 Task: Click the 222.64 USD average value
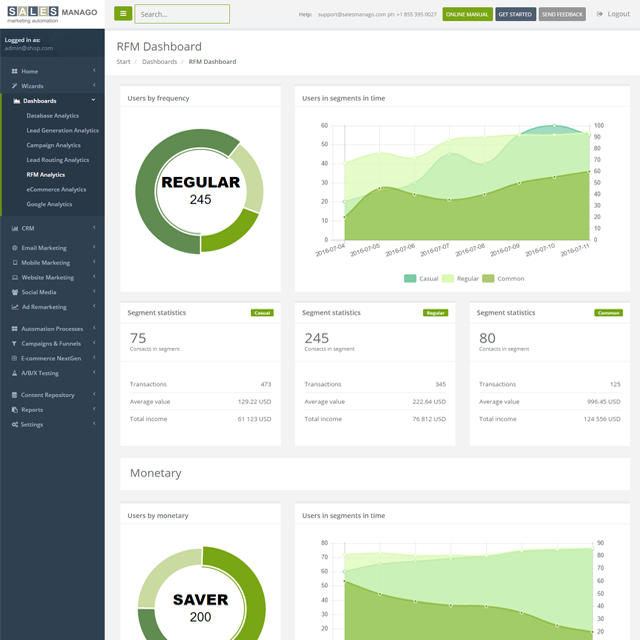coord(429,402)
